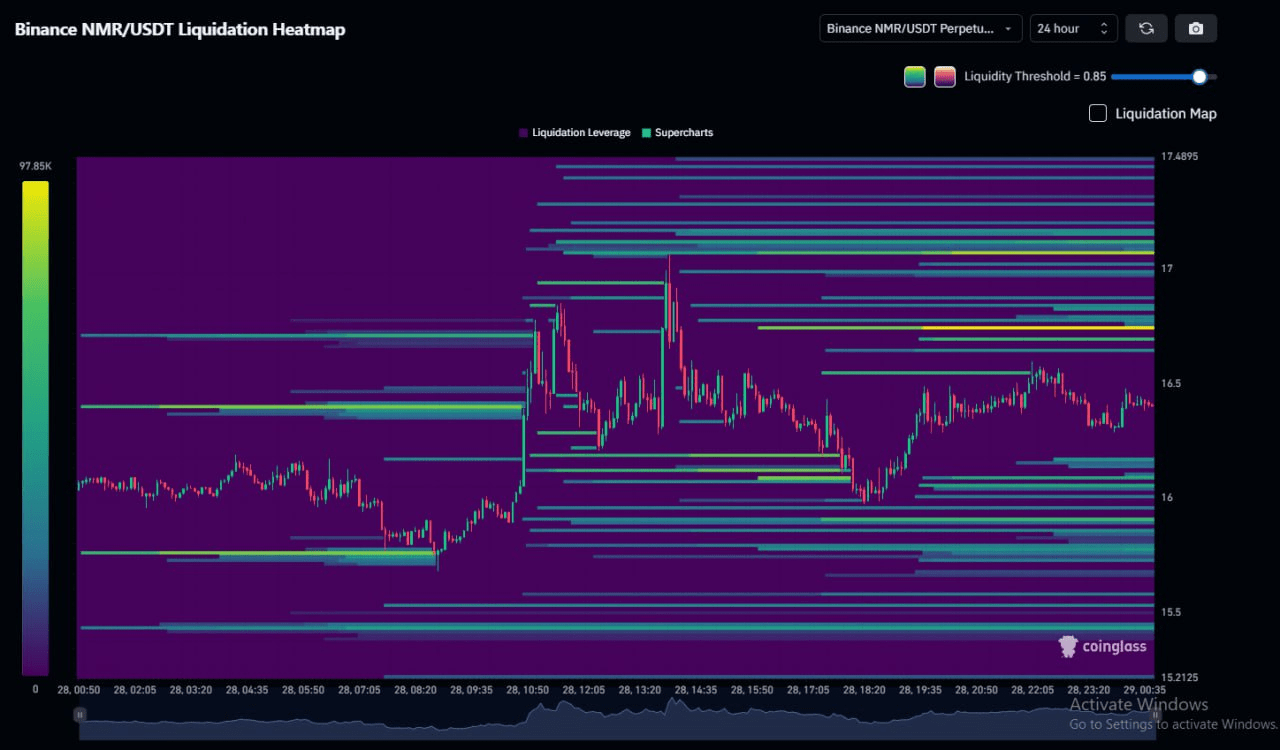Open the Binance NMR/USDT Perpetual pair dropdown
Viewport: 1280px width, 750px height.
coord(921,28)
